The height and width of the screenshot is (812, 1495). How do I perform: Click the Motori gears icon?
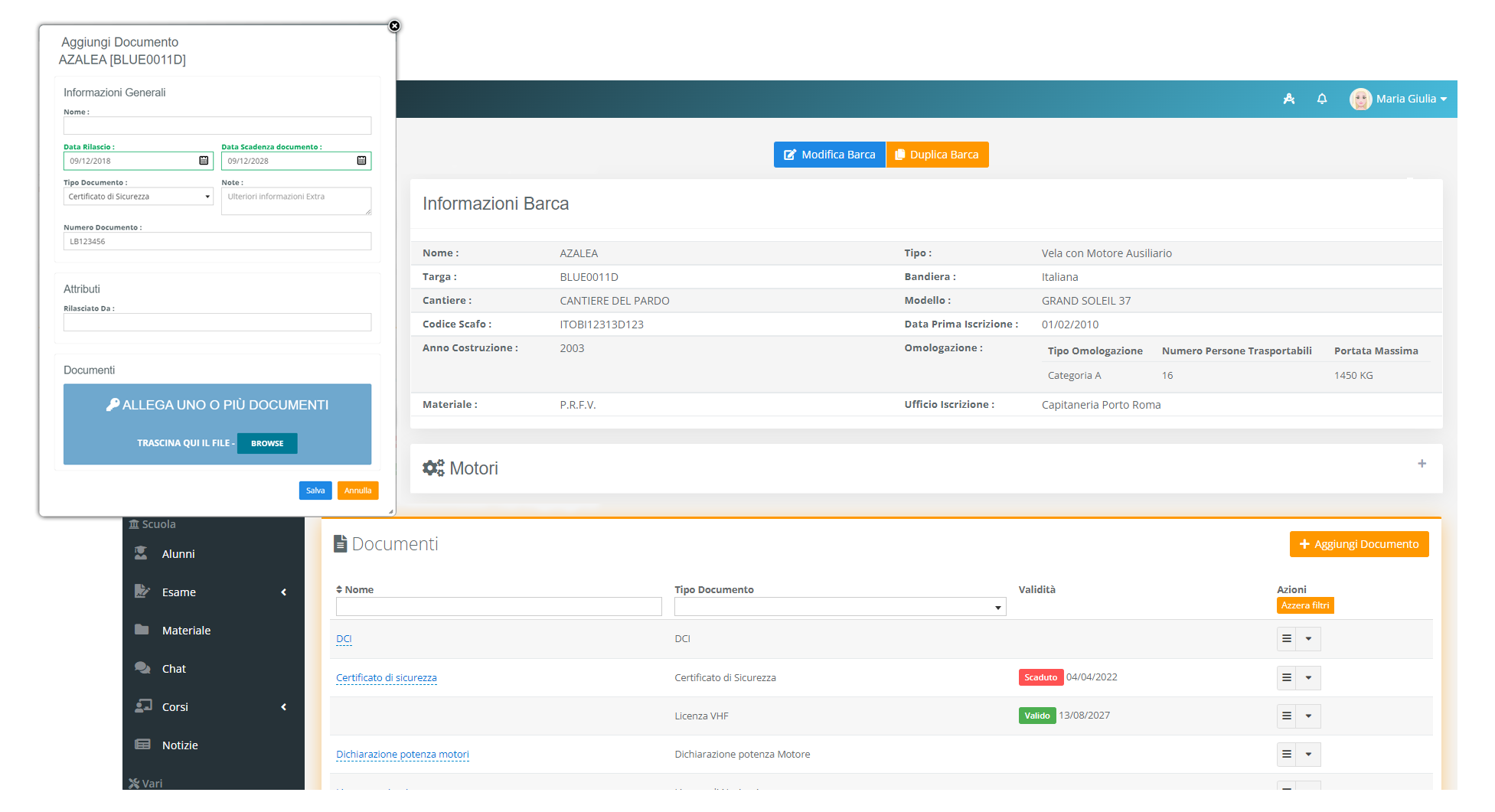[433, 468]
